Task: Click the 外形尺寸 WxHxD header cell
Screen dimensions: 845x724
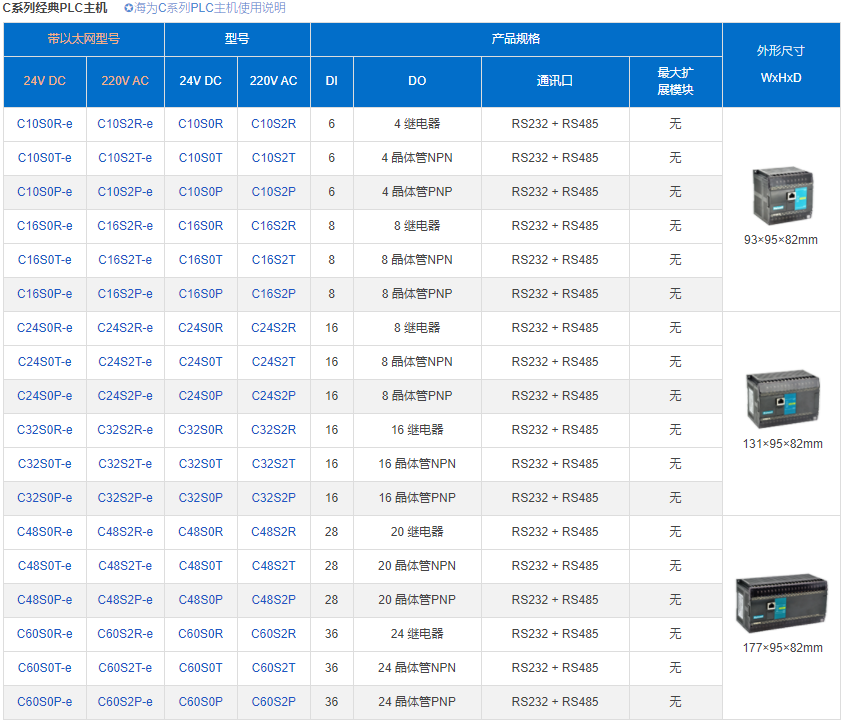Action: click(x=781, y=64)
